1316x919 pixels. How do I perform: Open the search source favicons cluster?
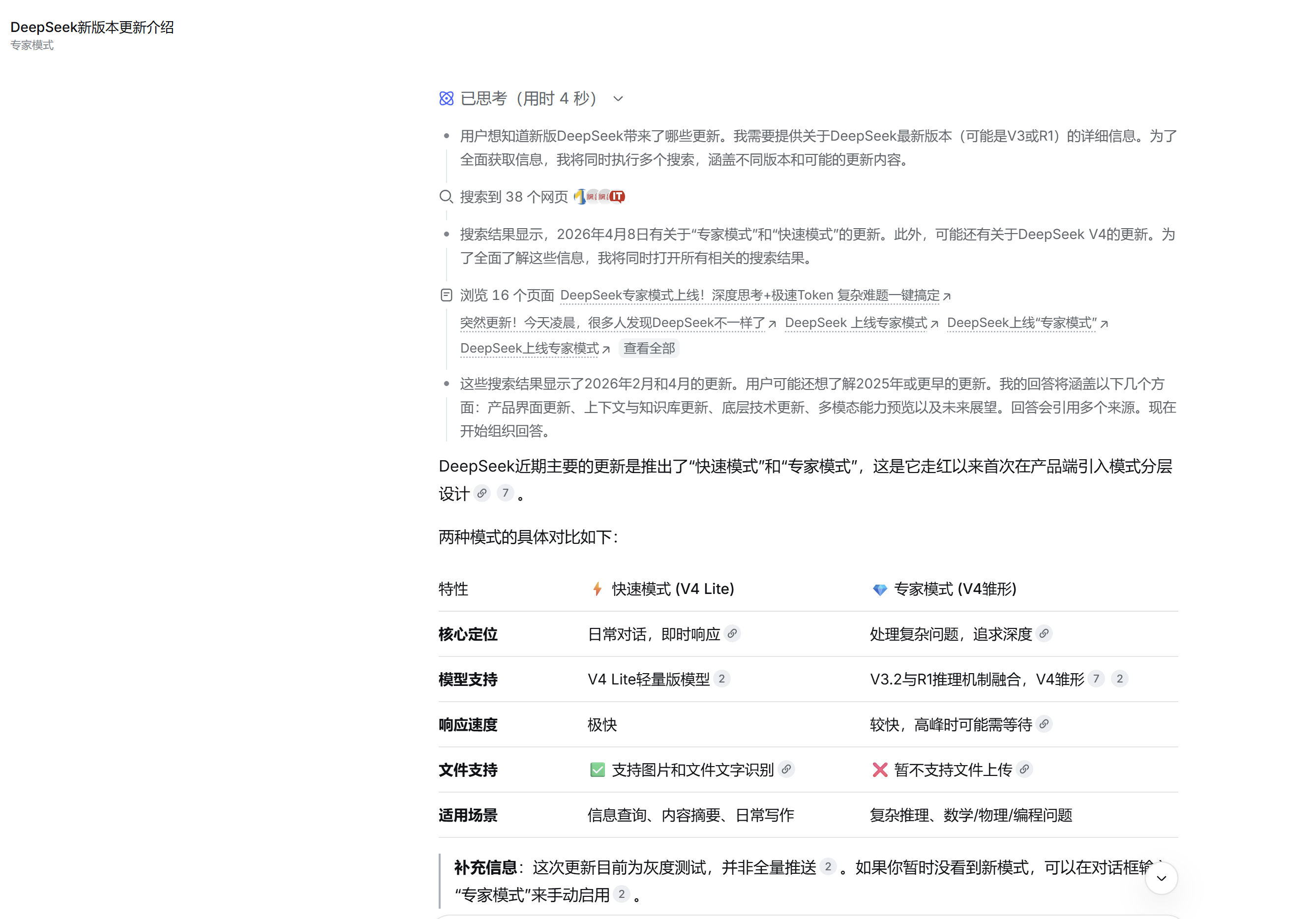[x=599, y=197]
